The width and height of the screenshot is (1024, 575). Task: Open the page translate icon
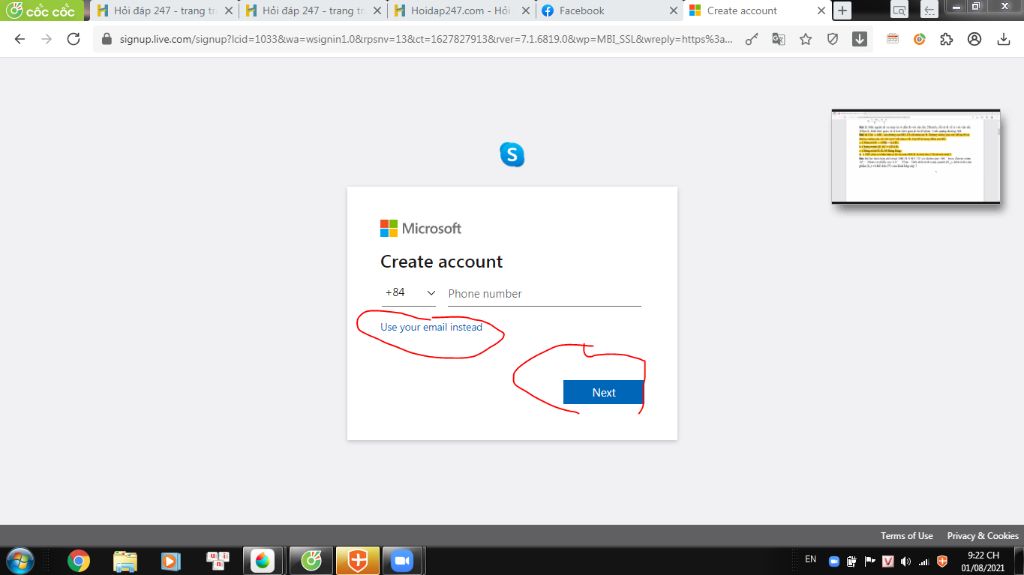click(x=778, y=39)
